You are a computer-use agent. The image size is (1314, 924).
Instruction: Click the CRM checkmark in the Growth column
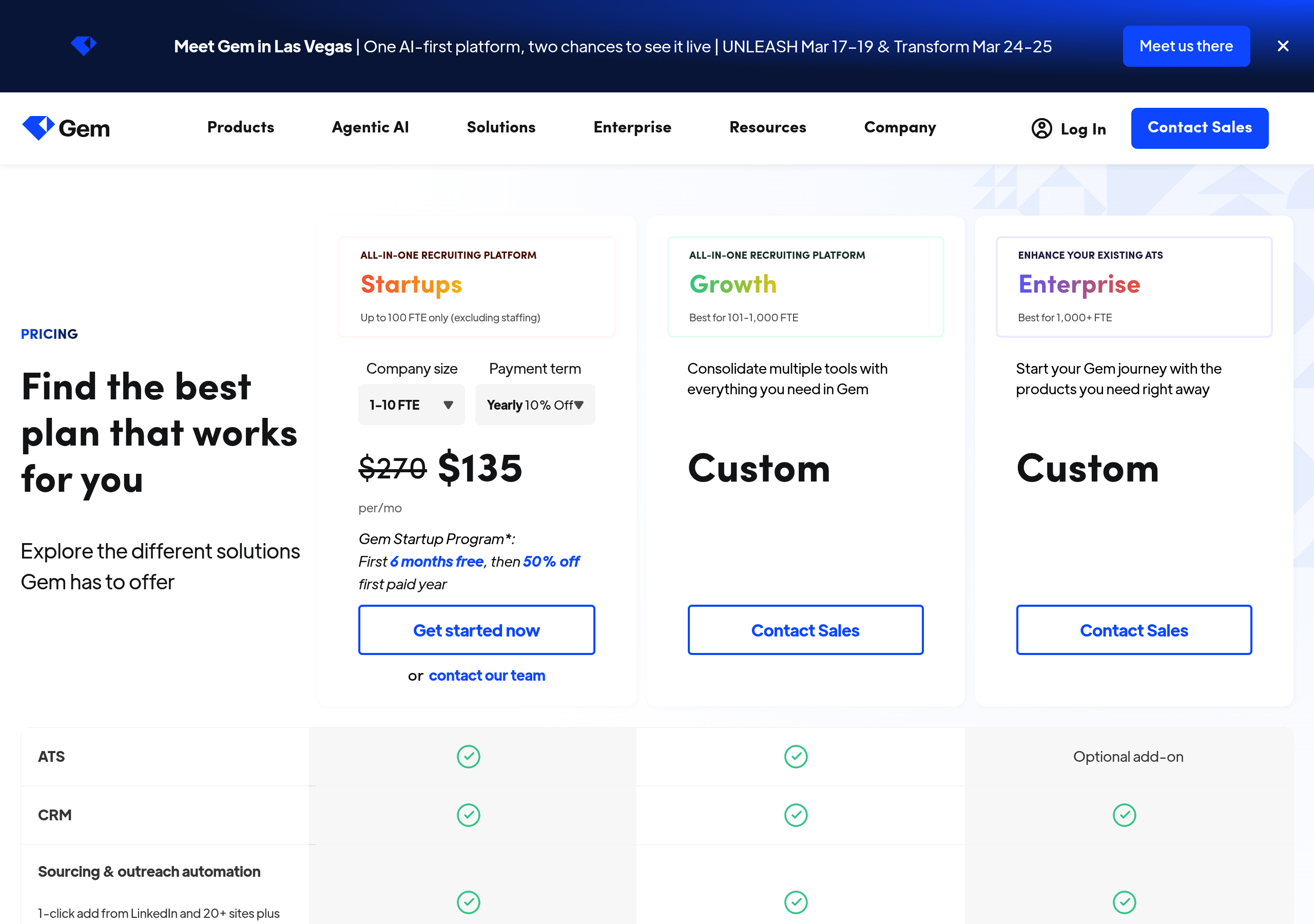pos(796,815)
